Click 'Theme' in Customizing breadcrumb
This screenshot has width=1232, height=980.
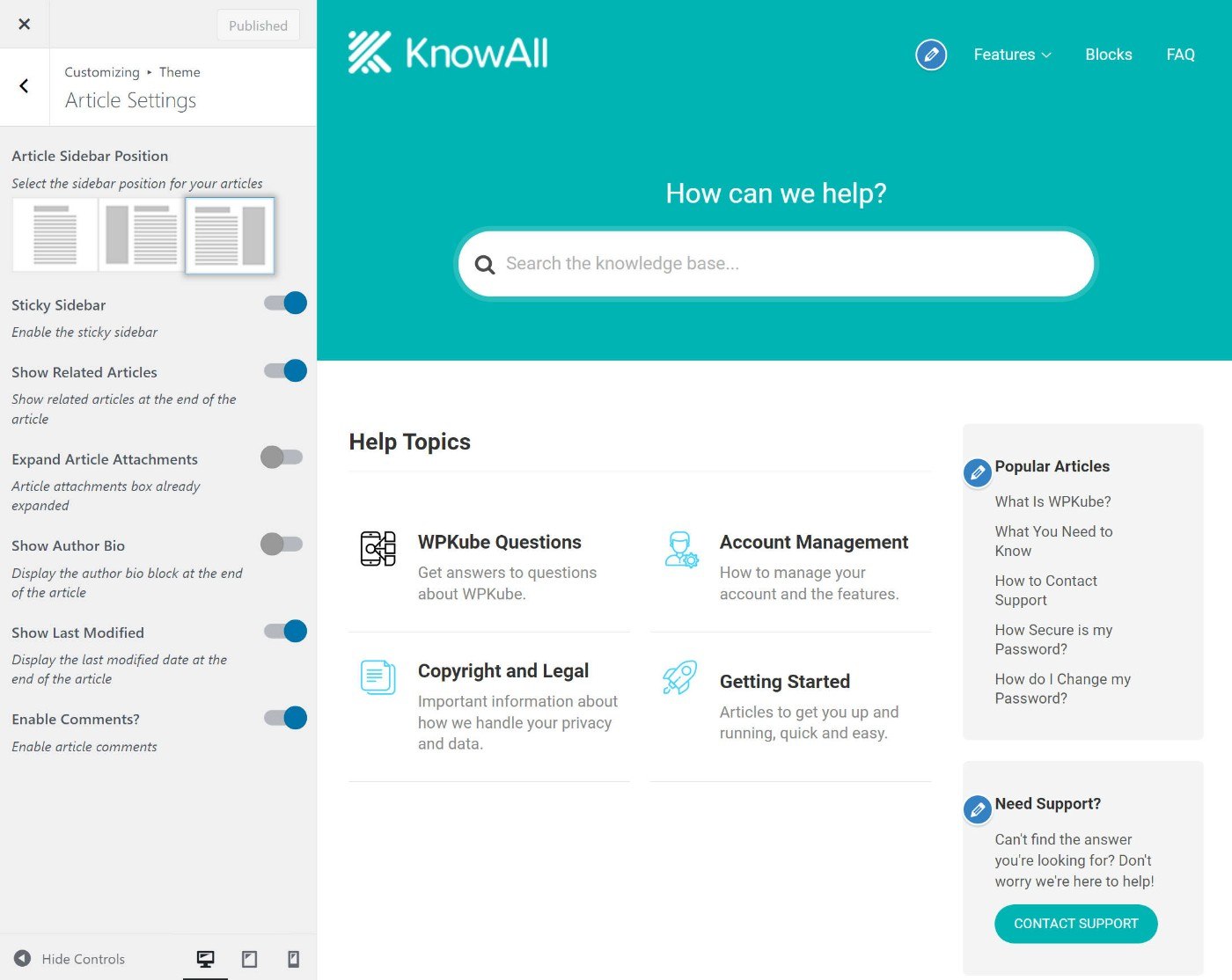[x=180, y=72]
